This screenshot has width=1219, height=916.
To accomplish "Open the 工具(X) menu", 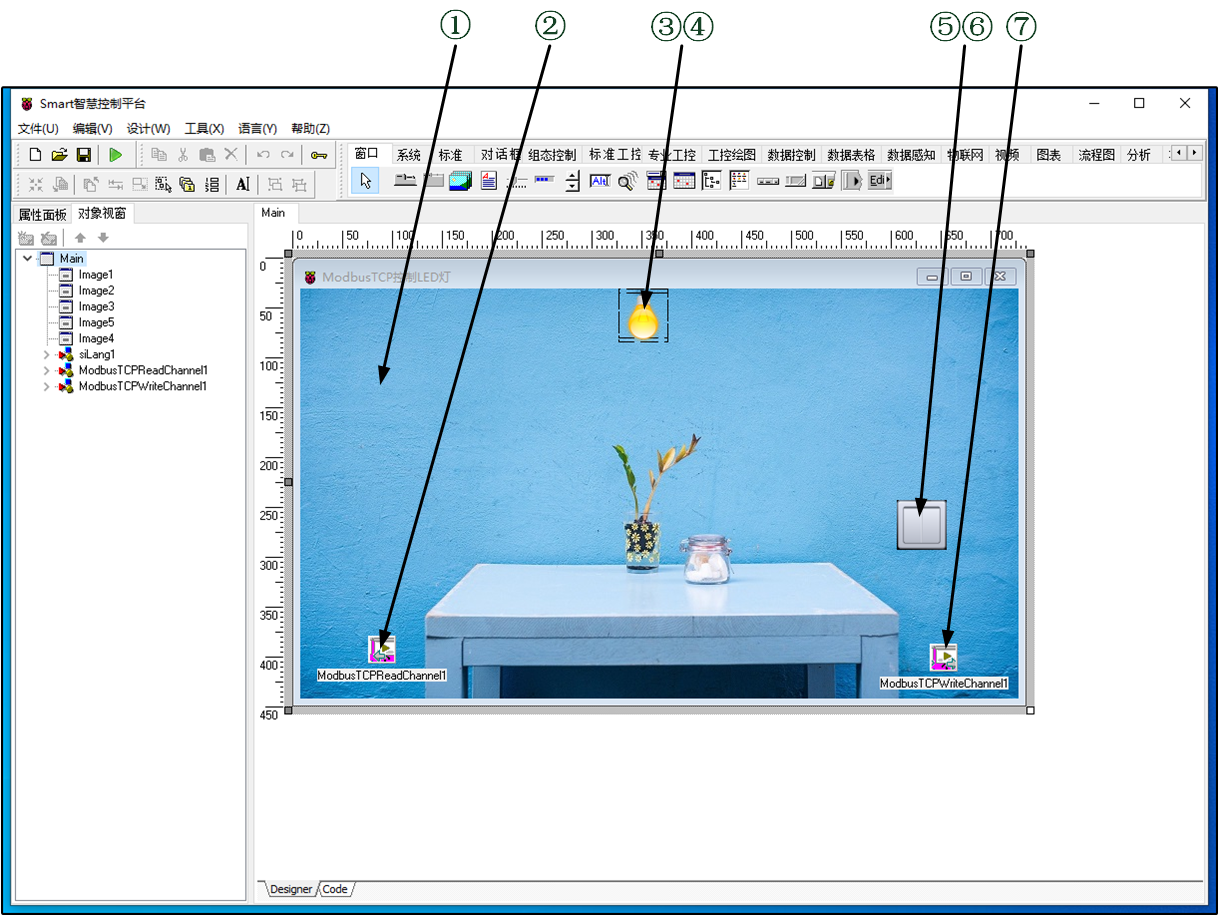I will pos(204,129).
